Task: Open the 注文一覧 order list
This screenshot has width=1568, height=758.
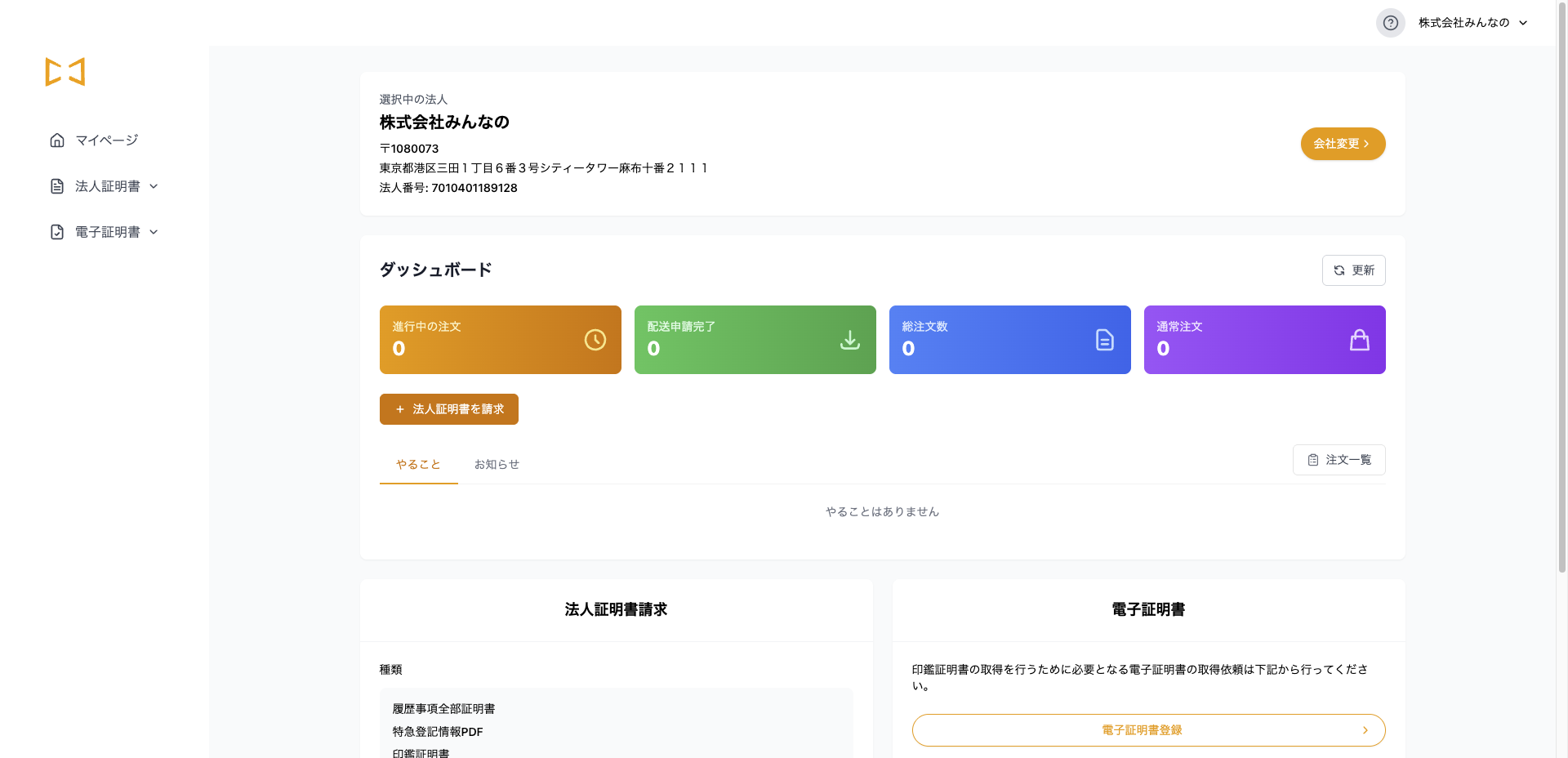Action: pyautogui.click(x=1339, y=460)
